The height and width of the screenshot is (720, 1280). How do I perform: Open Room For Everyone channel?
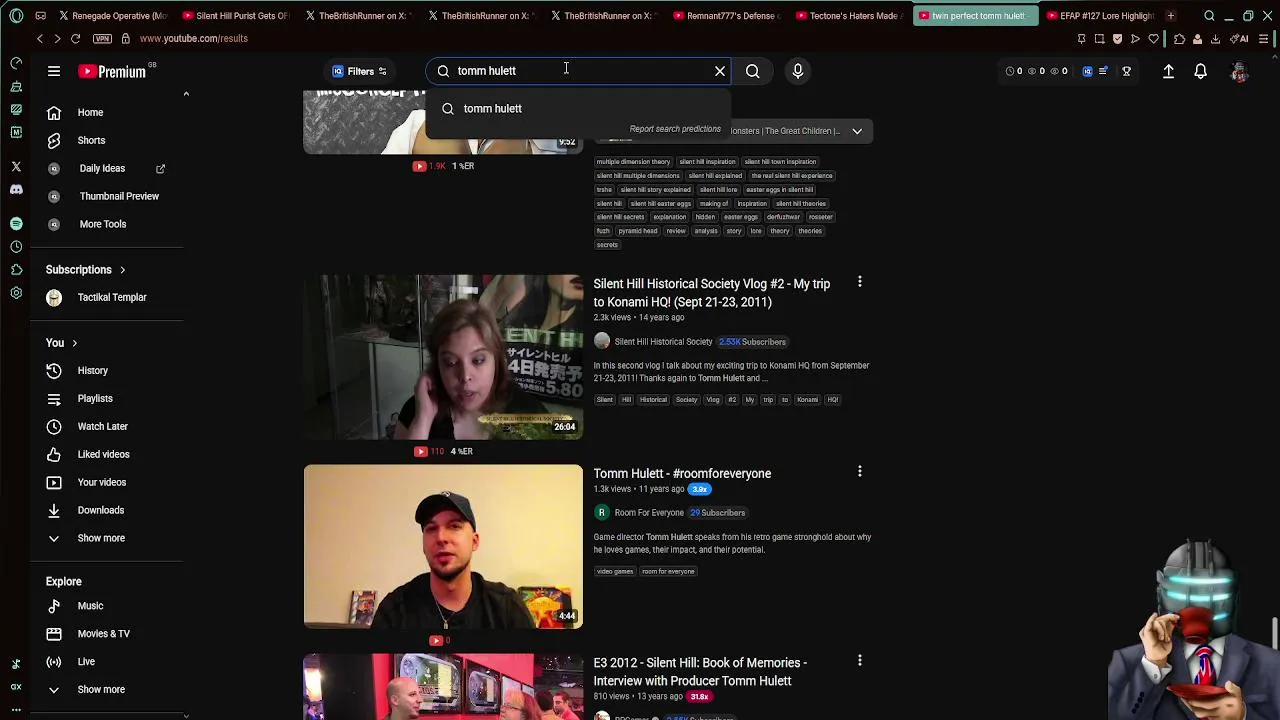(649, 513)
